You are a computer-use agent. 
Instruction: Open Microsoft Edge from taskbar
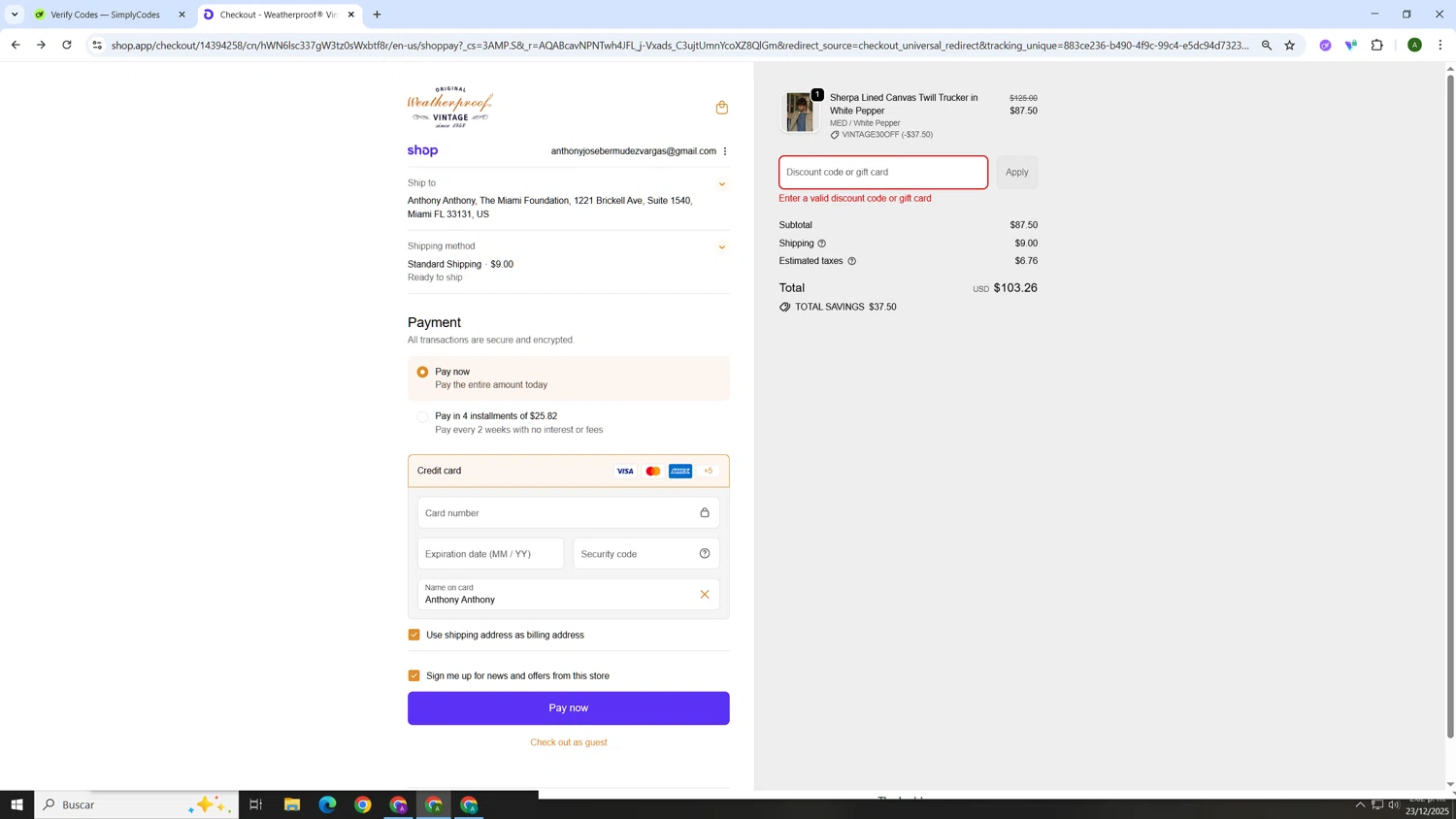327,804
